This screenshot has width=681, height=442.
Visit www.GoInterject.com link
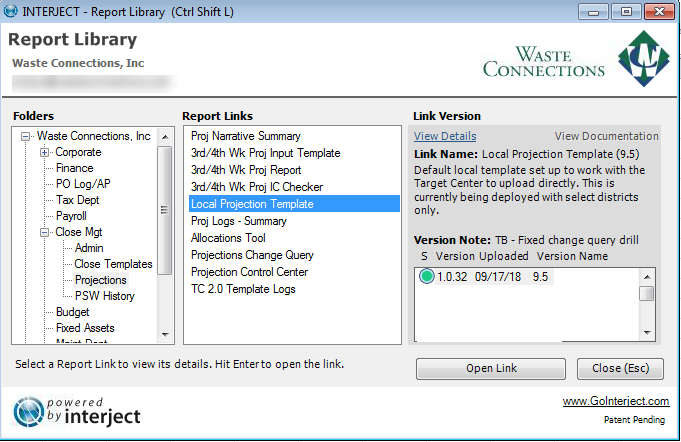coord(616,401)
